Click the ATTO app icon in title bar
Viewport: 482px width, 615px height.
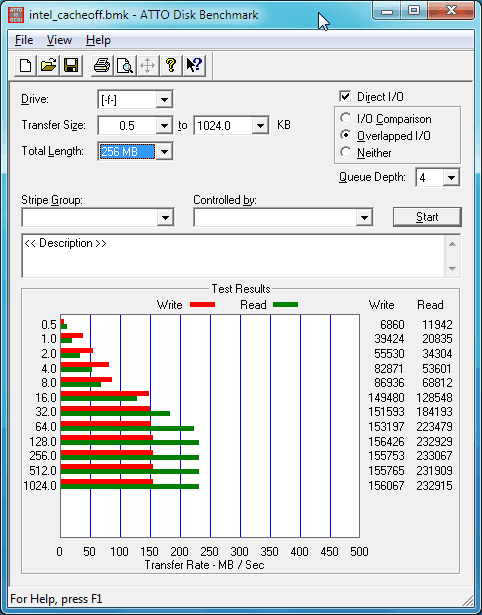coord(16,15)
